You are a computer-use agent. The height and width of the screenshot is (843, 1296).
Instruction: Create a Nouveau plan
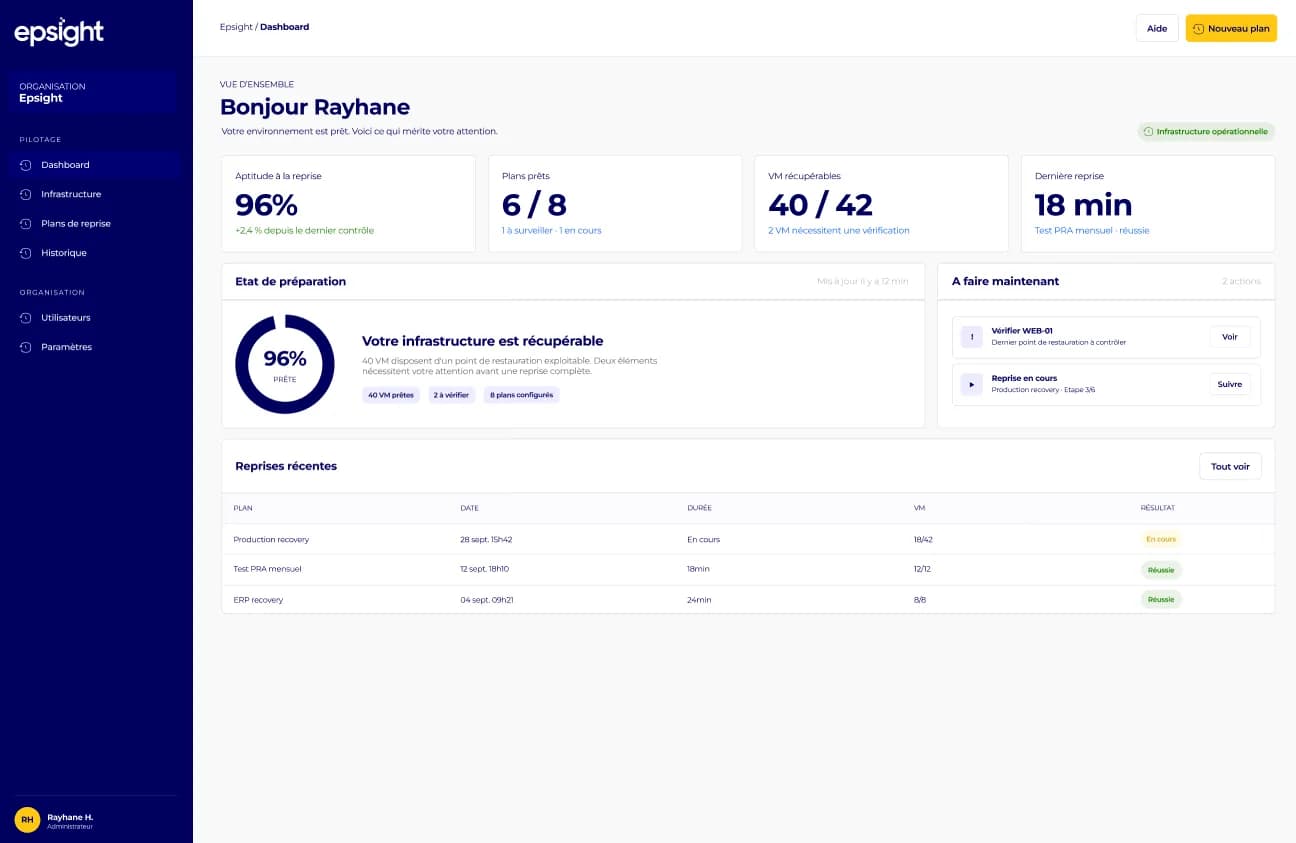coord(1231,28)
